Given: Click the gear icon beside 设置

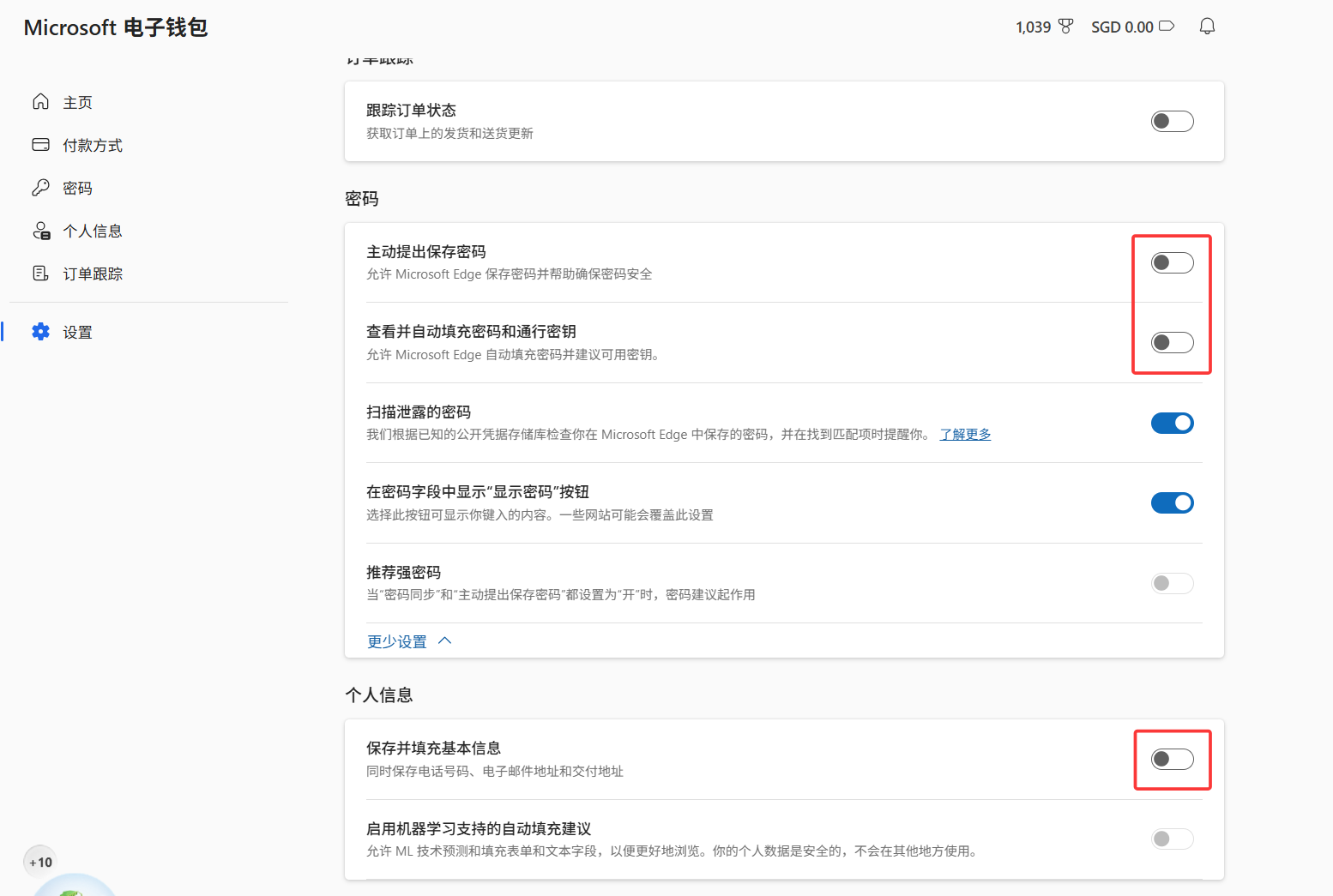Looking at the screenshot, I should [x=40, y=332].
